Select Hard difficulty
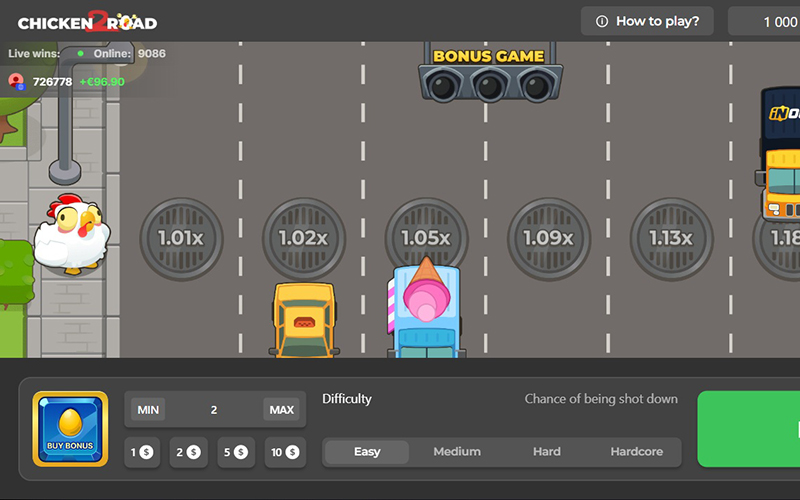The height and width of the screenshot is (500, 800). [x=547, y=452]
